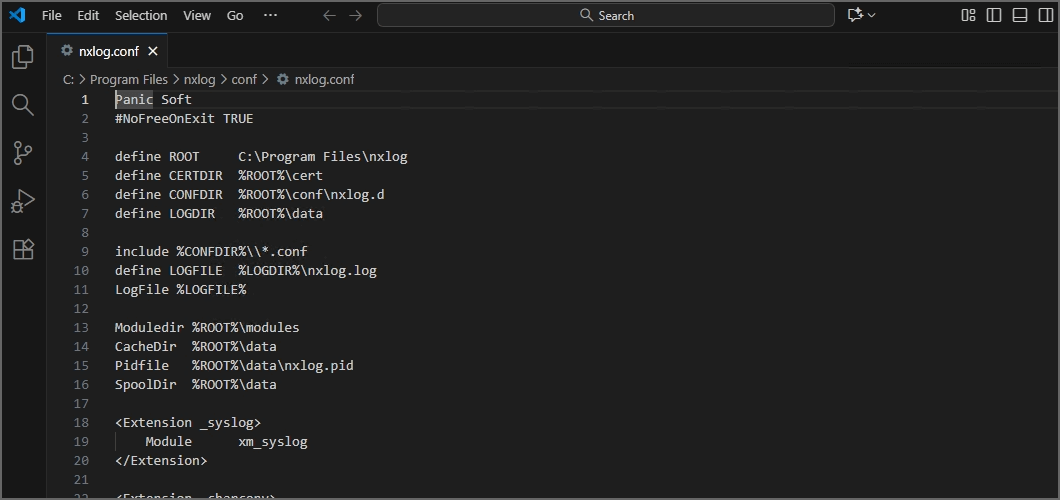Open the Run and Debug view
This screenshot has width=1060, height=500.
point(22,201)
